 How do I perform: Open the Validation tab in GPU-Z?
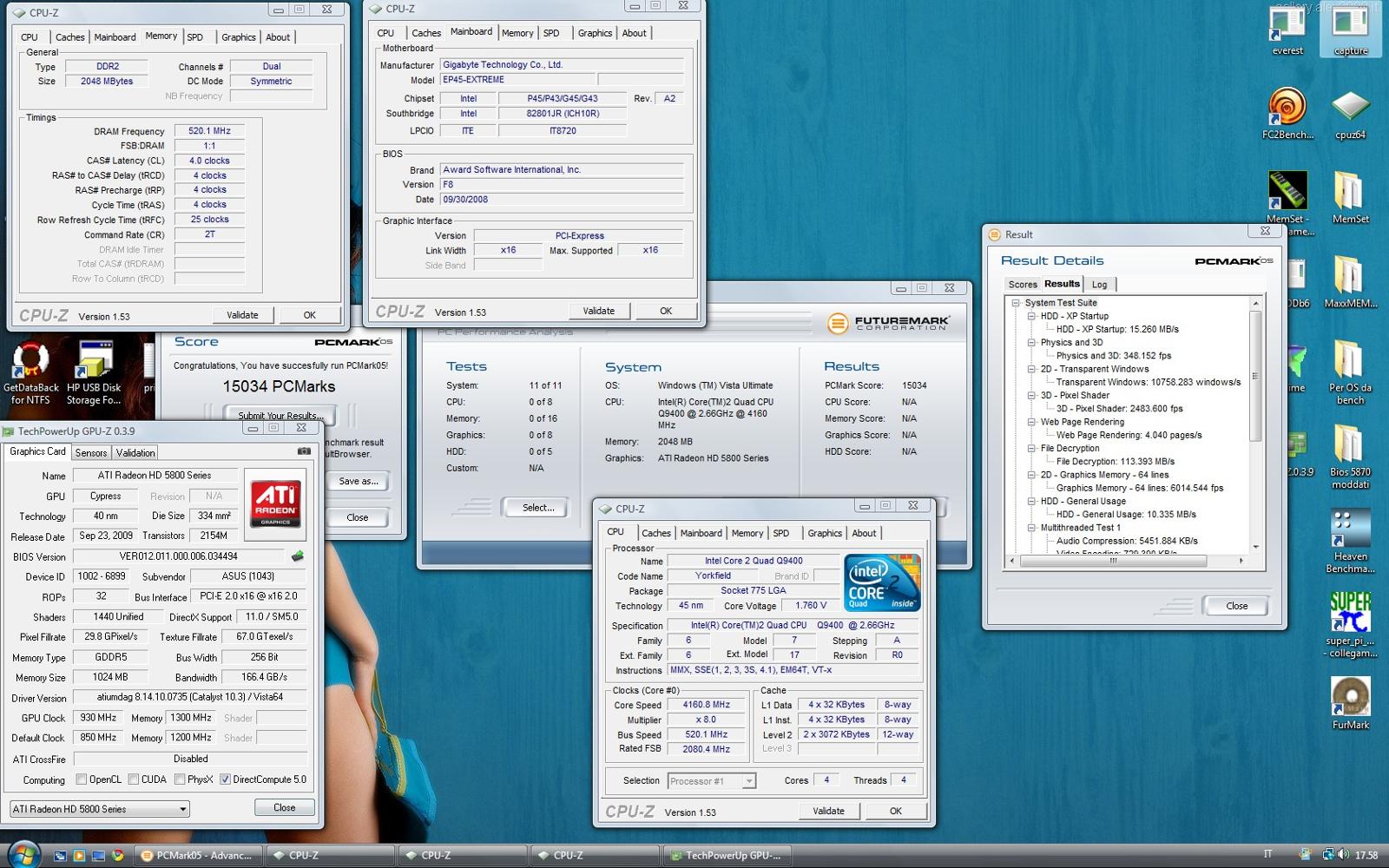pos(135,453)
